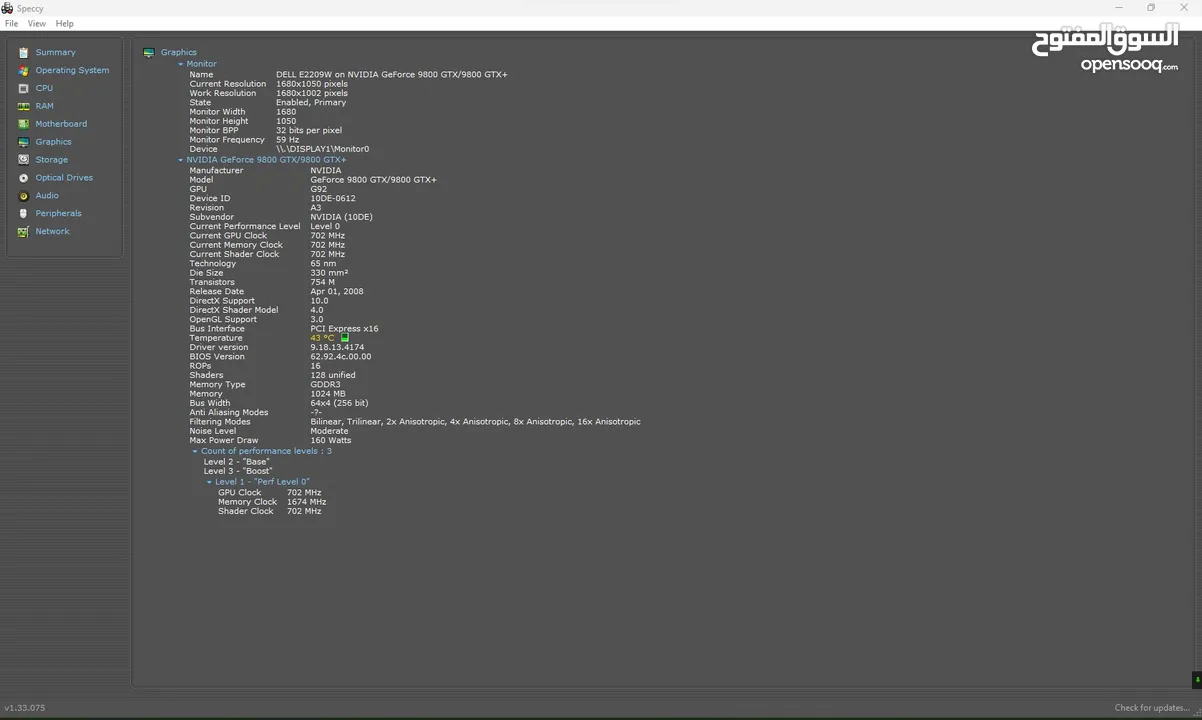1202x720 pixels.
Task: Click the Peripherals mouse icon in sidebar
Action: tap(24, 214)
